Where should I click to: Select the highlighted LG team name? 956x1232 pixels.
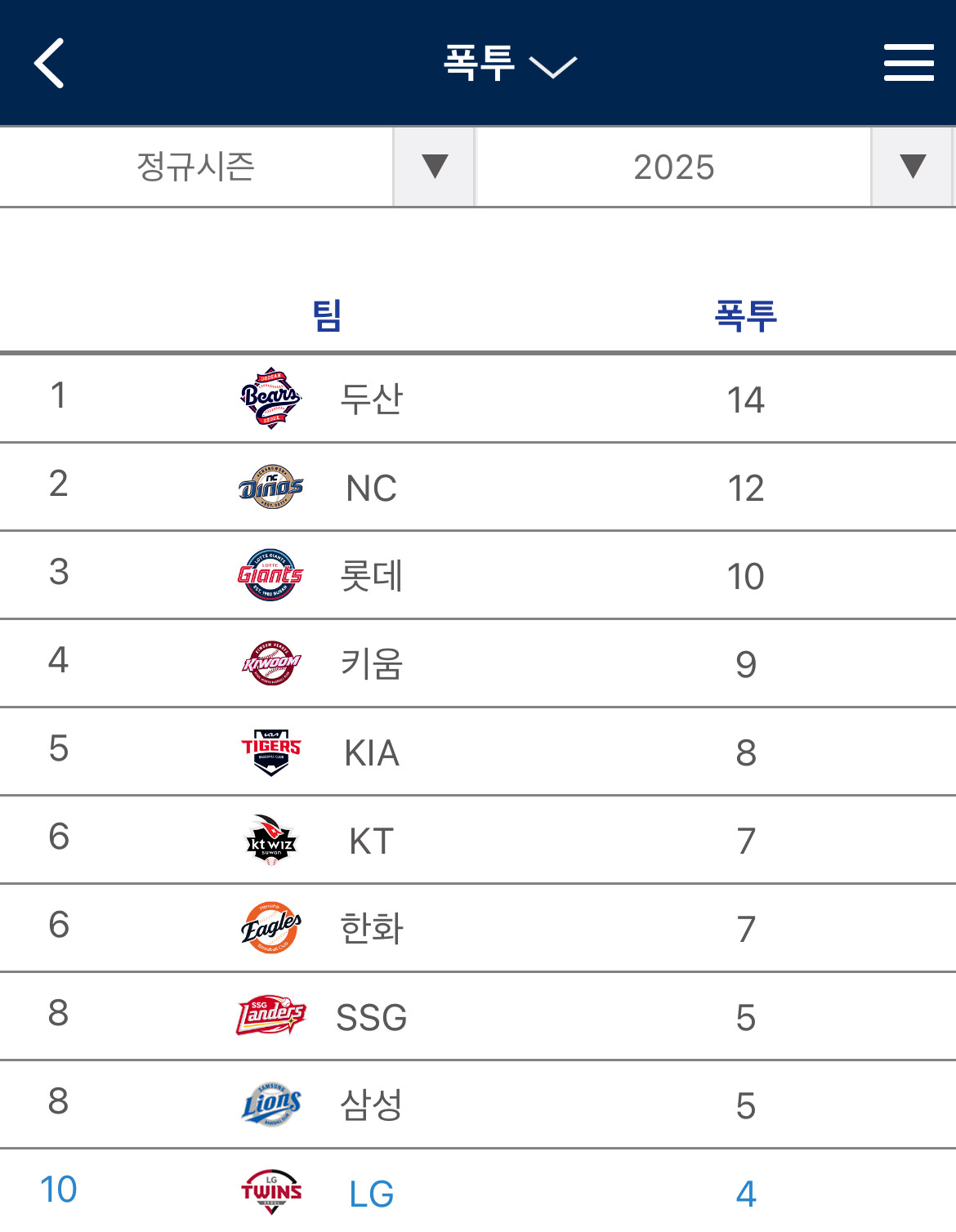(x=372, y=1194)
